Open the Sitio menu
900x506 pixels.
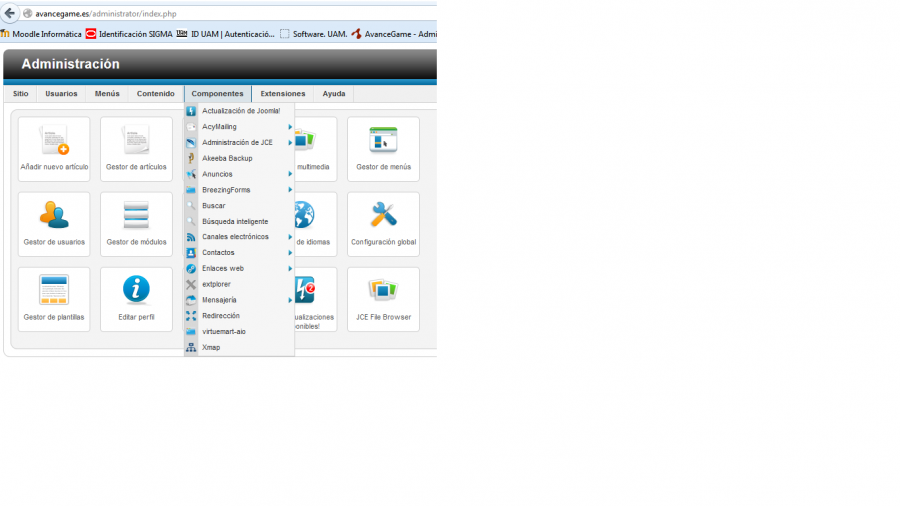pos(21,94)
